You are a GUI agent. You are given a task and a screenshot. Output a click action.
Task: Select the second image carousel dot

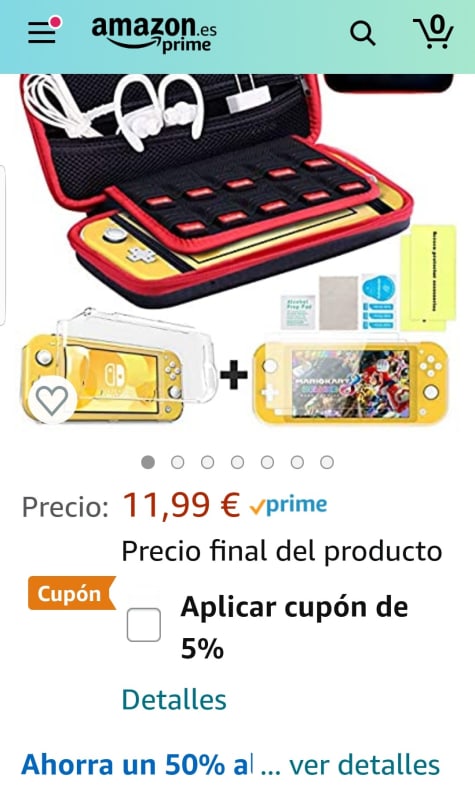point(178,462)
